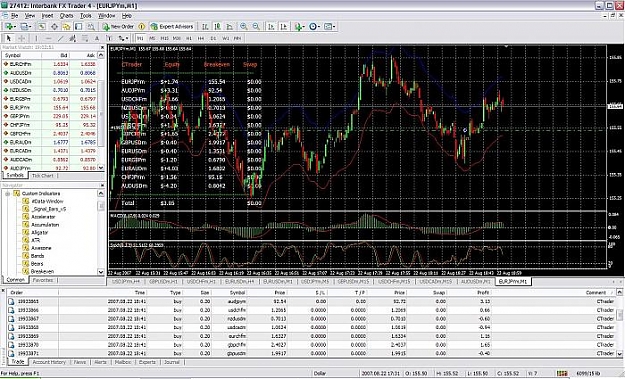Select the H4 timeframe button
Viewport: 625px width, 379px height.
click(201, 38)
